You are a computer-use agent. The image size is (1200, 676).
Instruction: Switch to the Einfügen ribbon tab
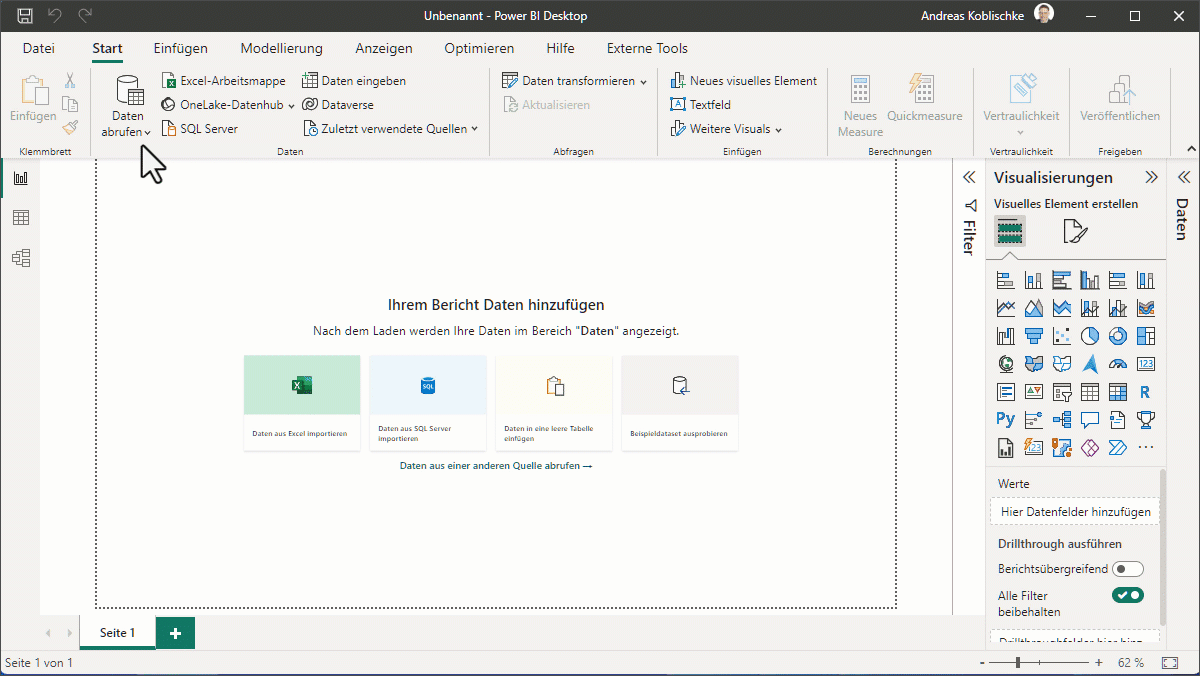(180, 48)
